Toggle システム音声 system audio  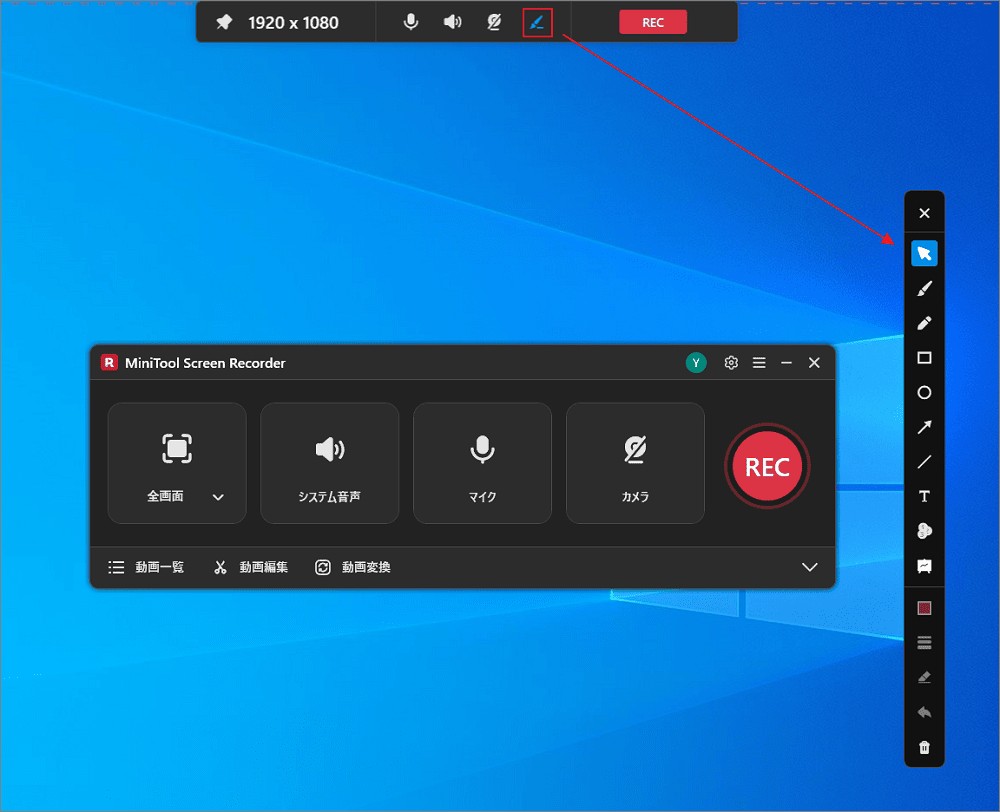330,463
